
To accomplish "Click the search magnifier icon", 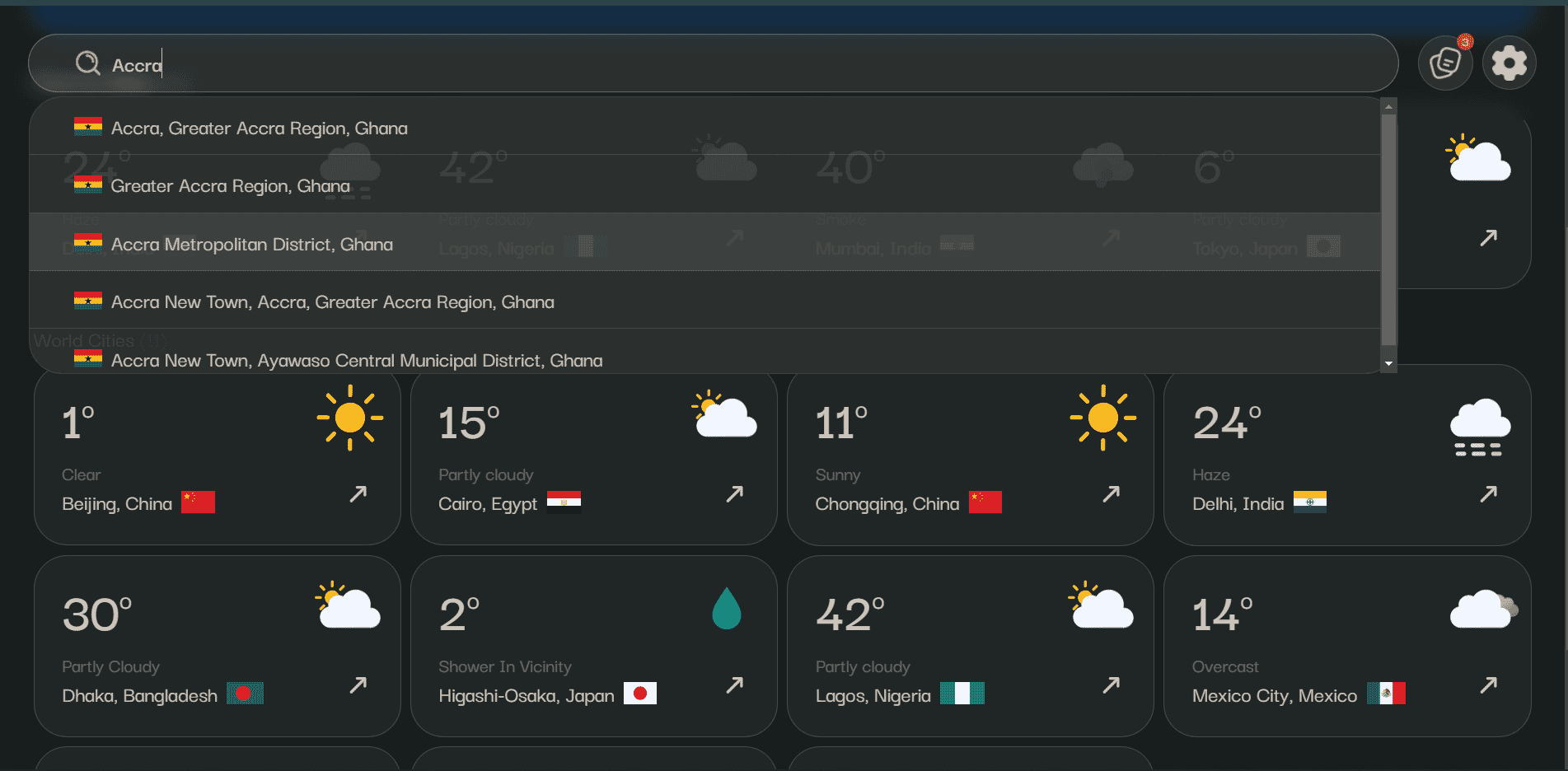I will 87,63.
